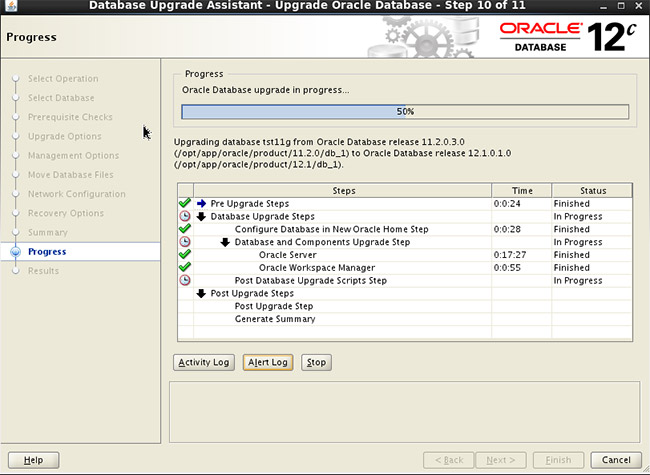Collapse the Database Upgrade Steps arrow
This screenshot has height=475, width=650.
click(x=201, y=216)
